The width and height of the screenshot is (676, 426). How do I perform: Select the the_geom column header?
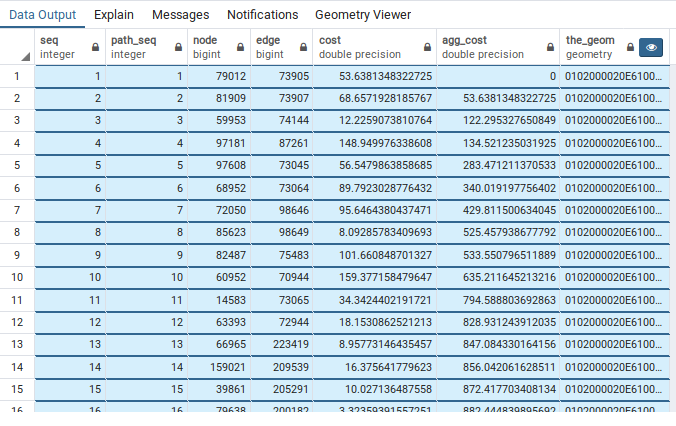615,47
